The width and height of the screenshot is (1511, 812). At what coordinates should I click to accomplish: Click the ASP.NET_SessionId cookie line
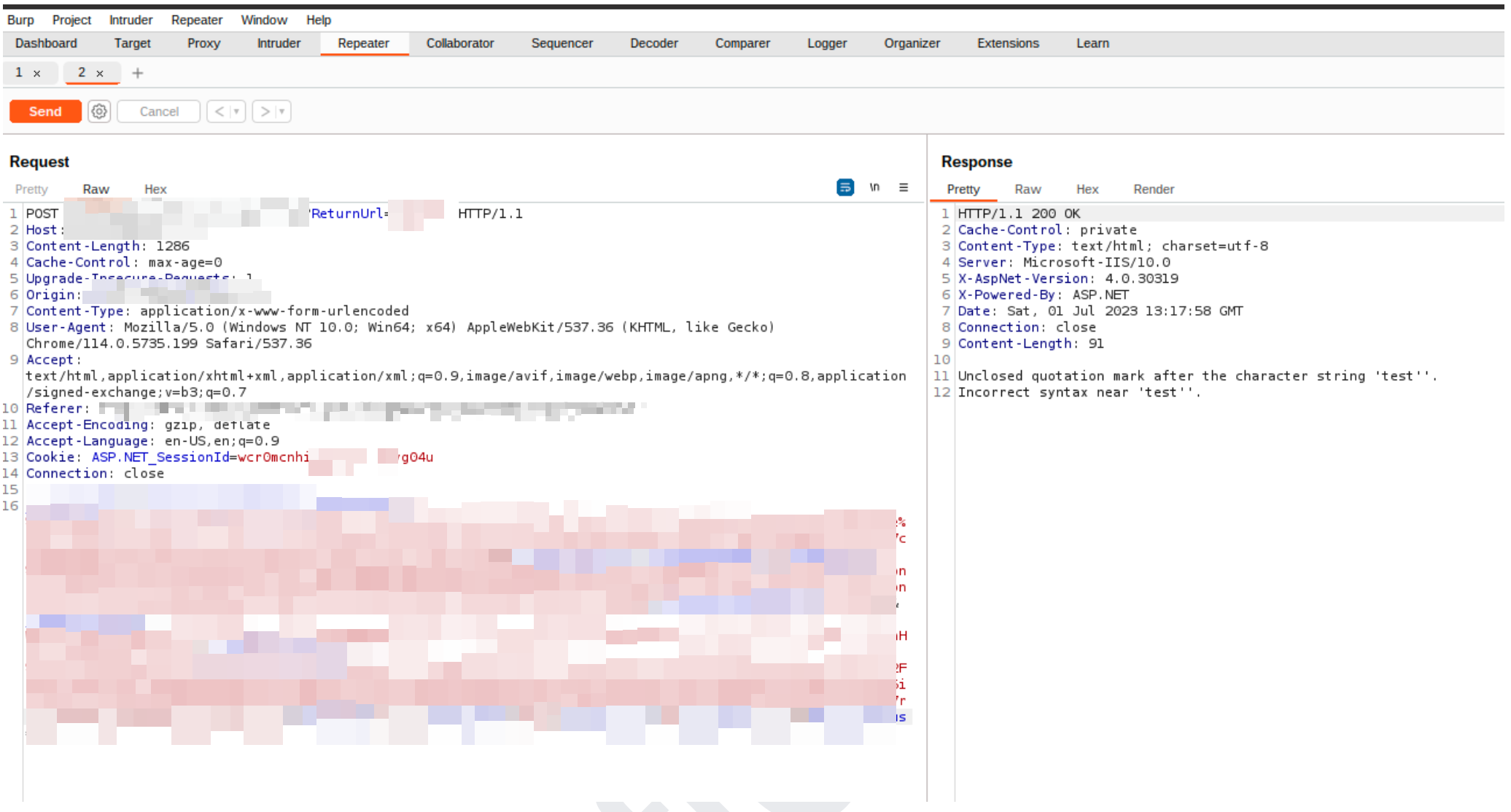pyautogui.click(x=230, y=457)
